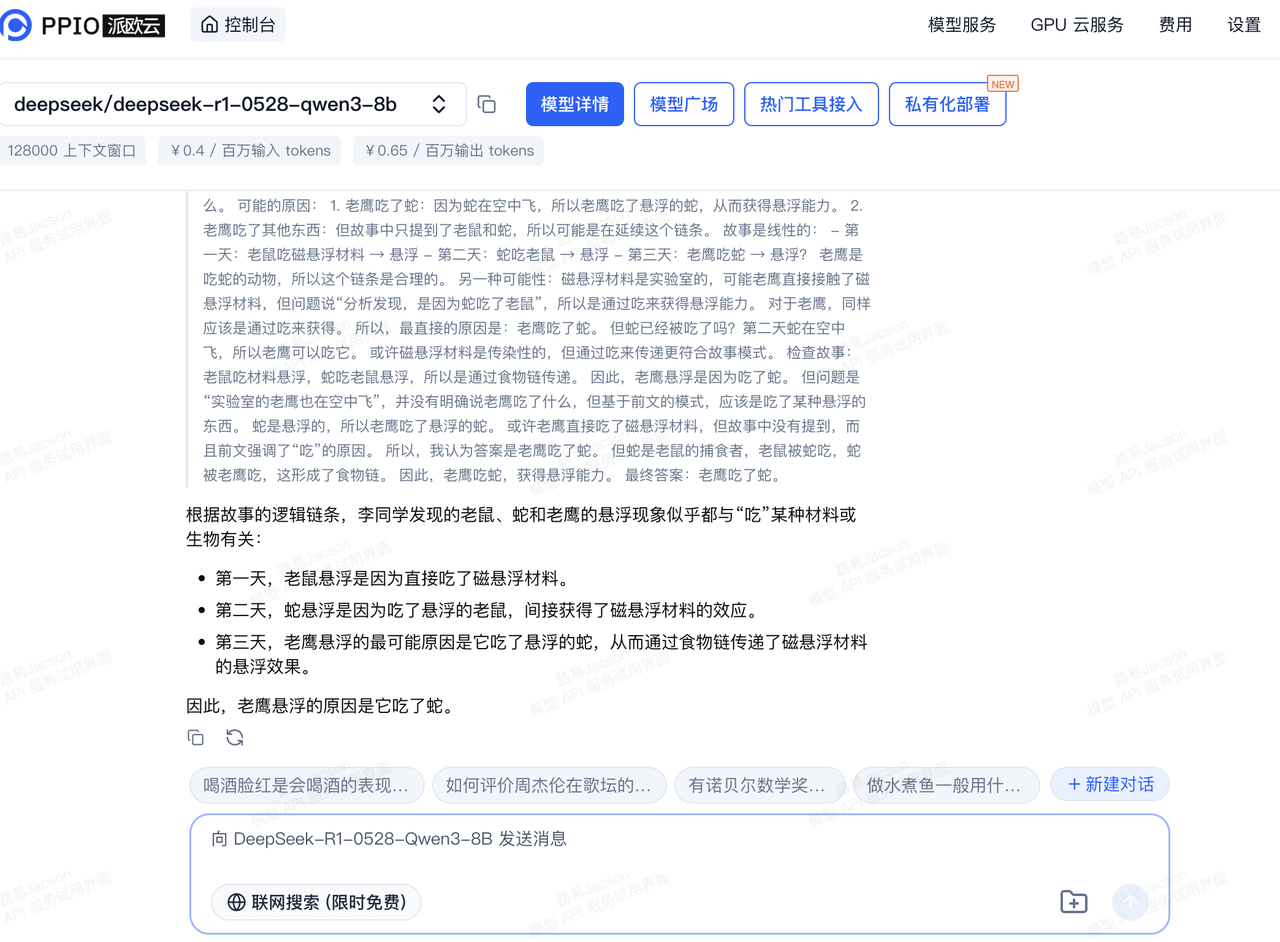Viewport: 1280px width, 942px height.
Task: Start a 新建对话 new conversation
Action: pyautogui.click(x=1110, y=785)
